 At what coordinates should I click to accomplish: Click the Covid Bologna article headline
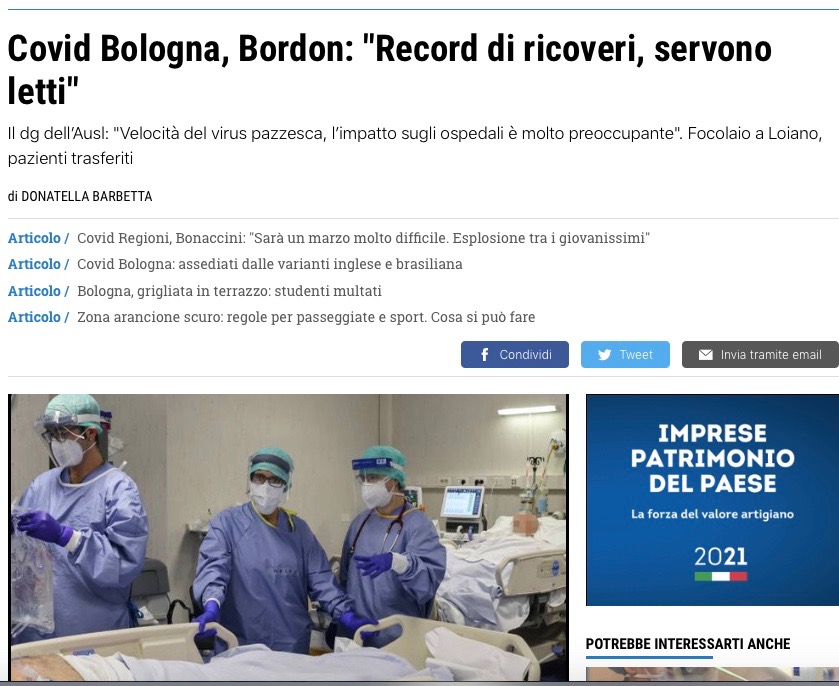(390, 70)
